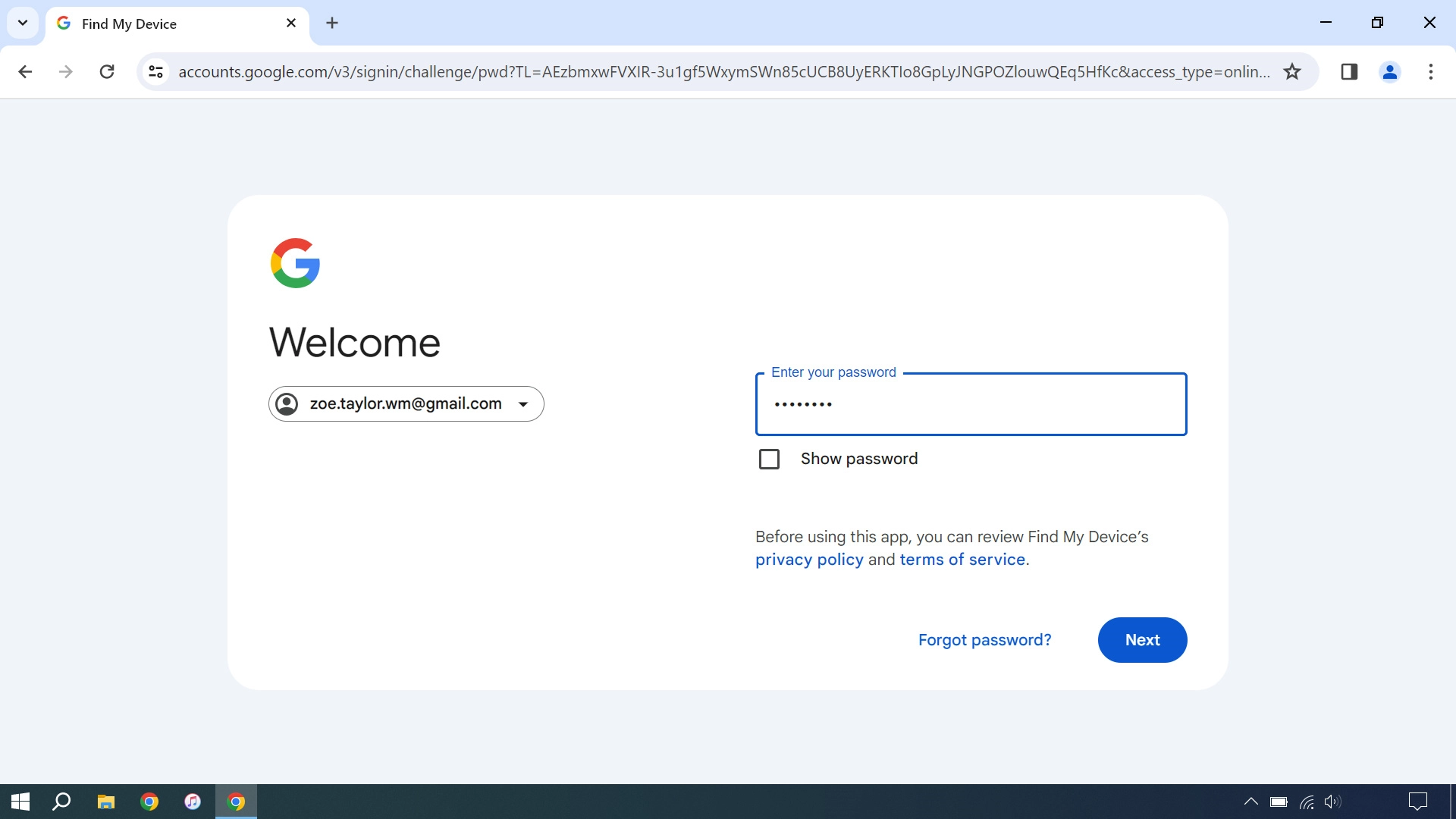Check Show password to reveal characters
Viewport: 1456px width, 819px height.
click(770, 459)
